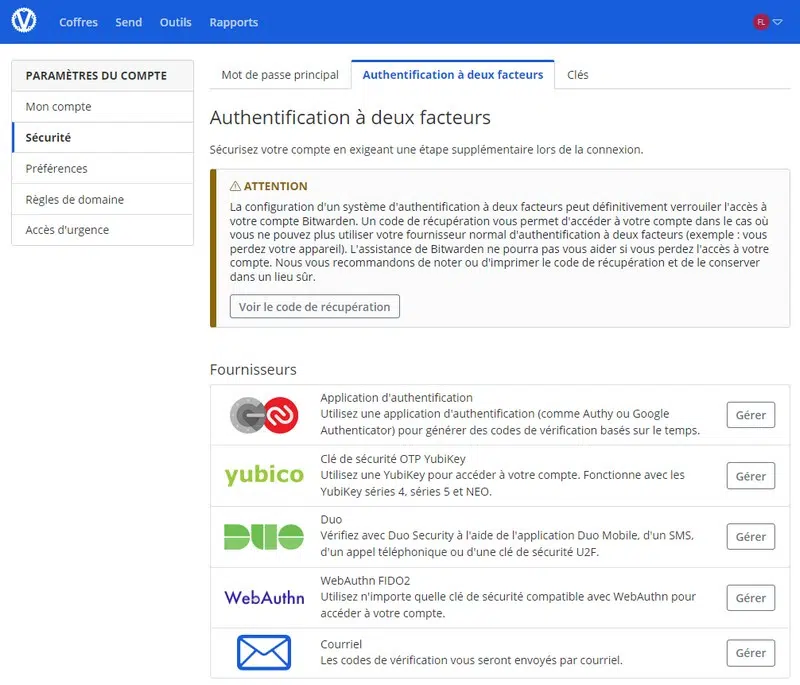
Task: Open Accès d'urgence in sidebar
Action: [x=67, y=230]
